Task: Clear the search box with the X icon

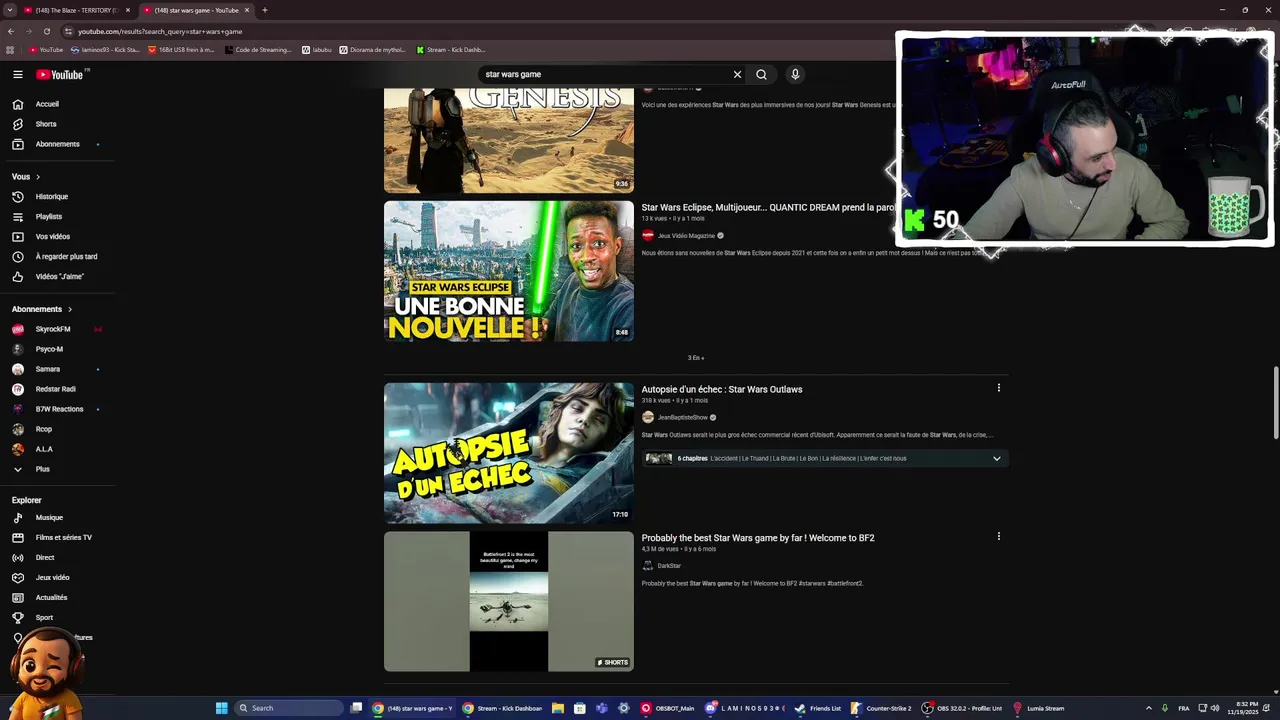Action: [737, 74]
